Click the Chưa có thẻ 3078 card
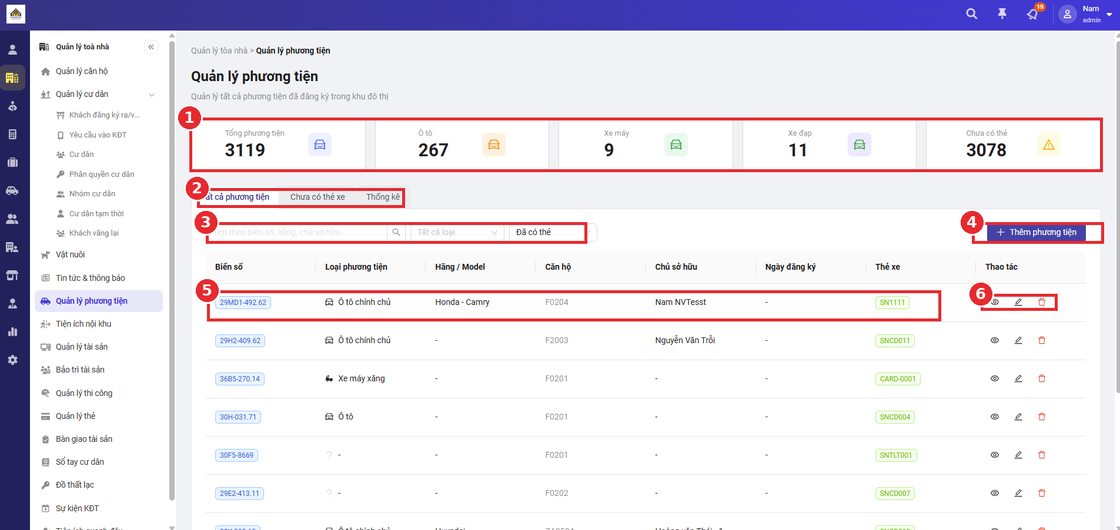This screenshot has width=1120, height=530. click(x=1013, y=144)
